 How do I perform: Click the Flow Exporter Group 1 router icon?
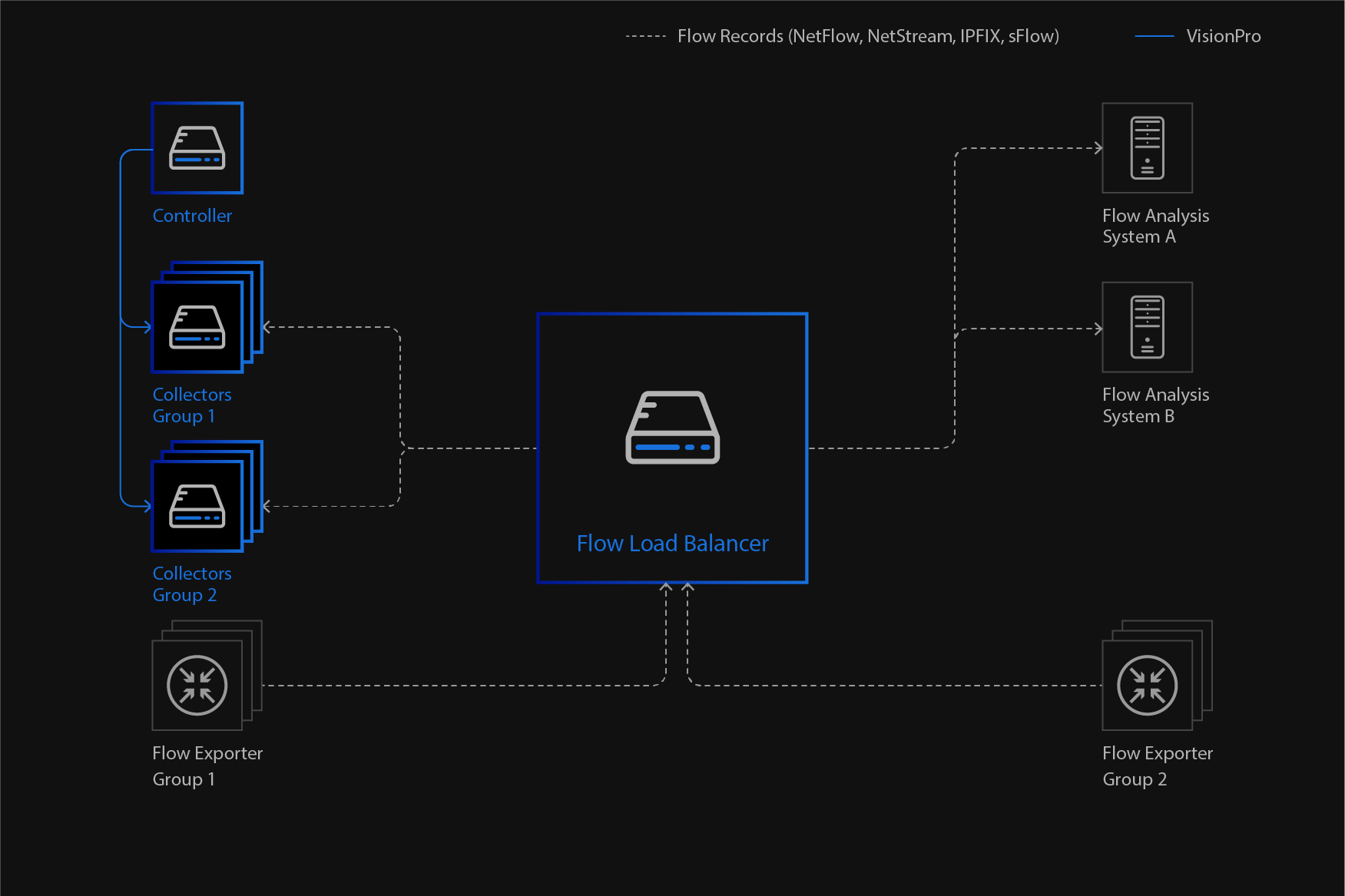pyautogui.click(x=197, y=685)
